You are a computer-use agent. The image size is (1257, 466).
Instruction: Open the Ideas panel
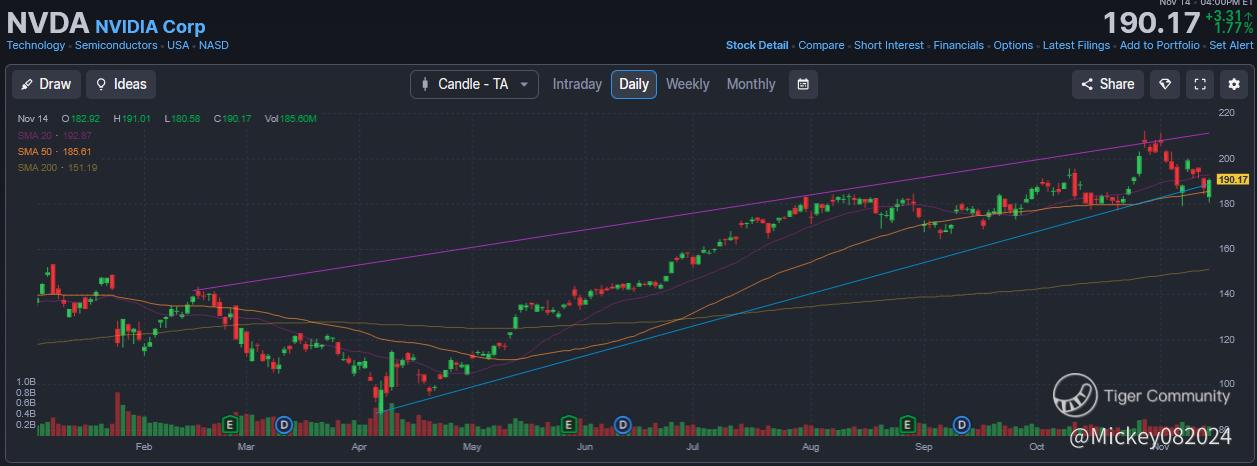pos(121,84)
